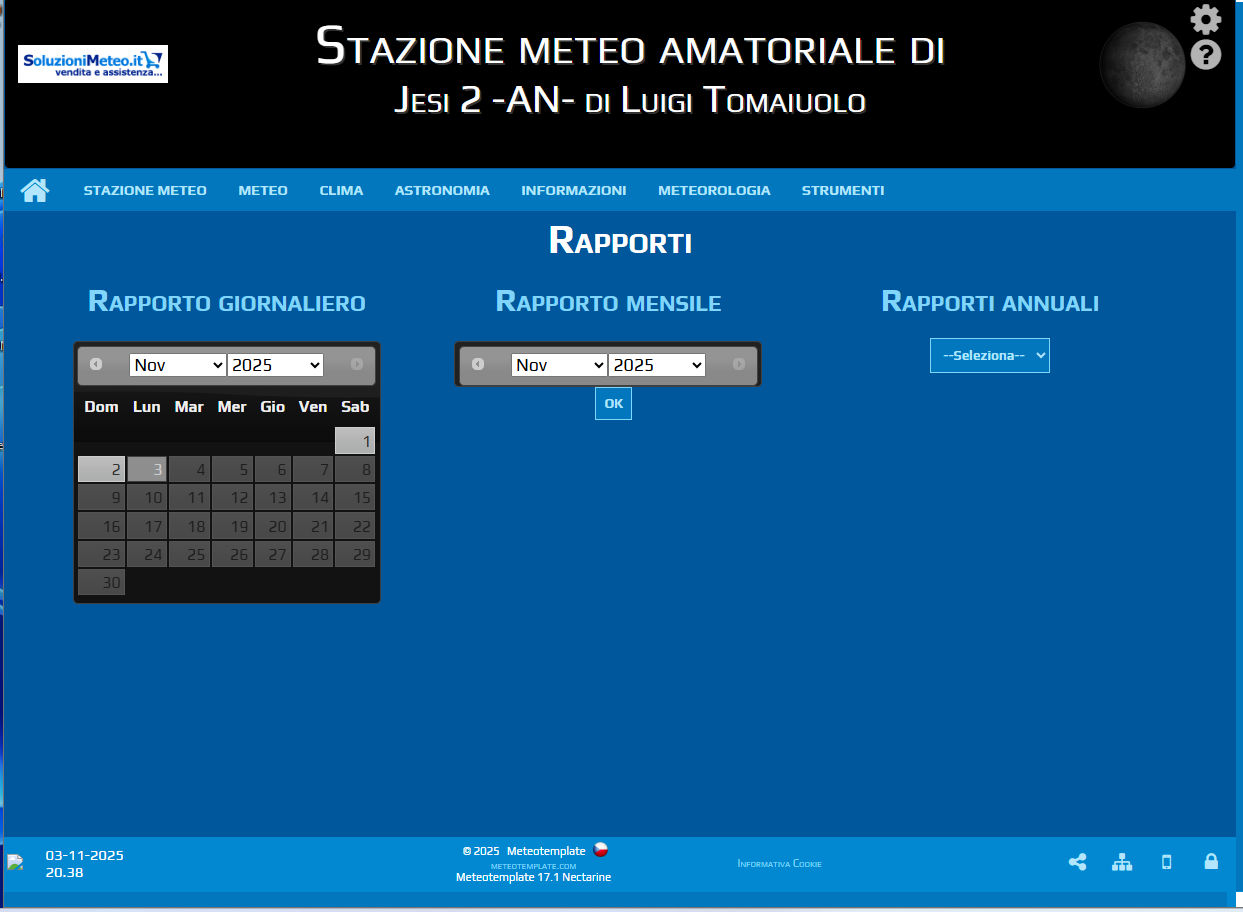
Task: Select day 2 in the daily calendar
Action: [101, 469]
